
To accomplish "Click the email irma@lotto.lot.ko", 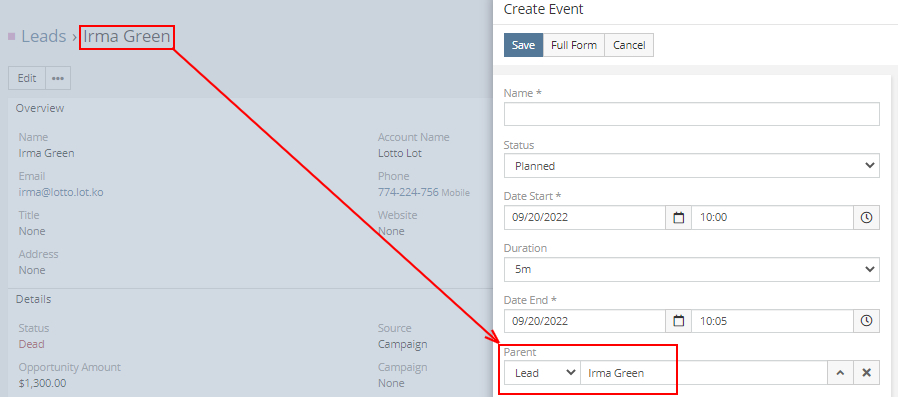I will pos(61,192).
